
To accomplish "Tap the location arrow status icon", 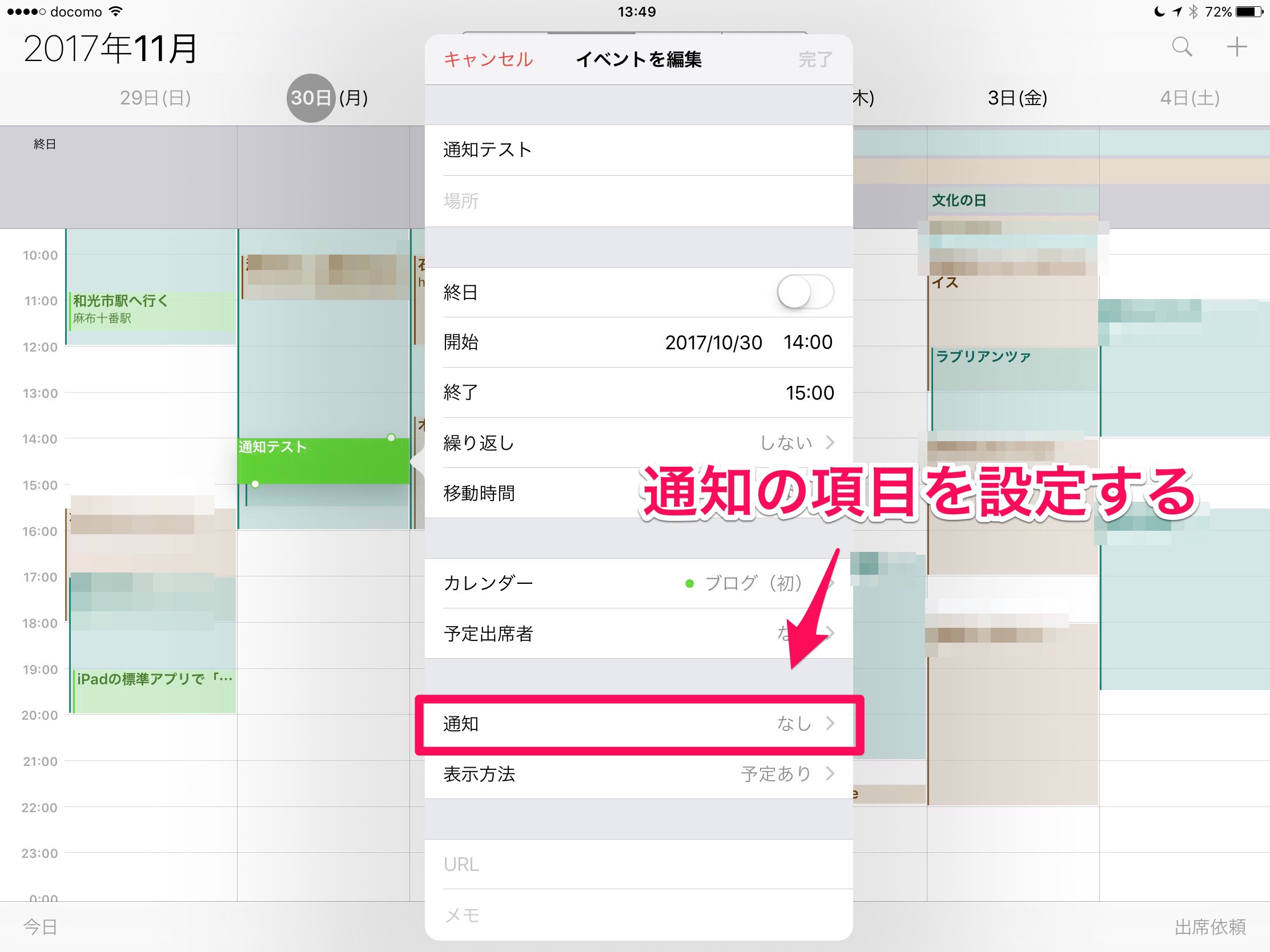I will tap(1177, 11).
